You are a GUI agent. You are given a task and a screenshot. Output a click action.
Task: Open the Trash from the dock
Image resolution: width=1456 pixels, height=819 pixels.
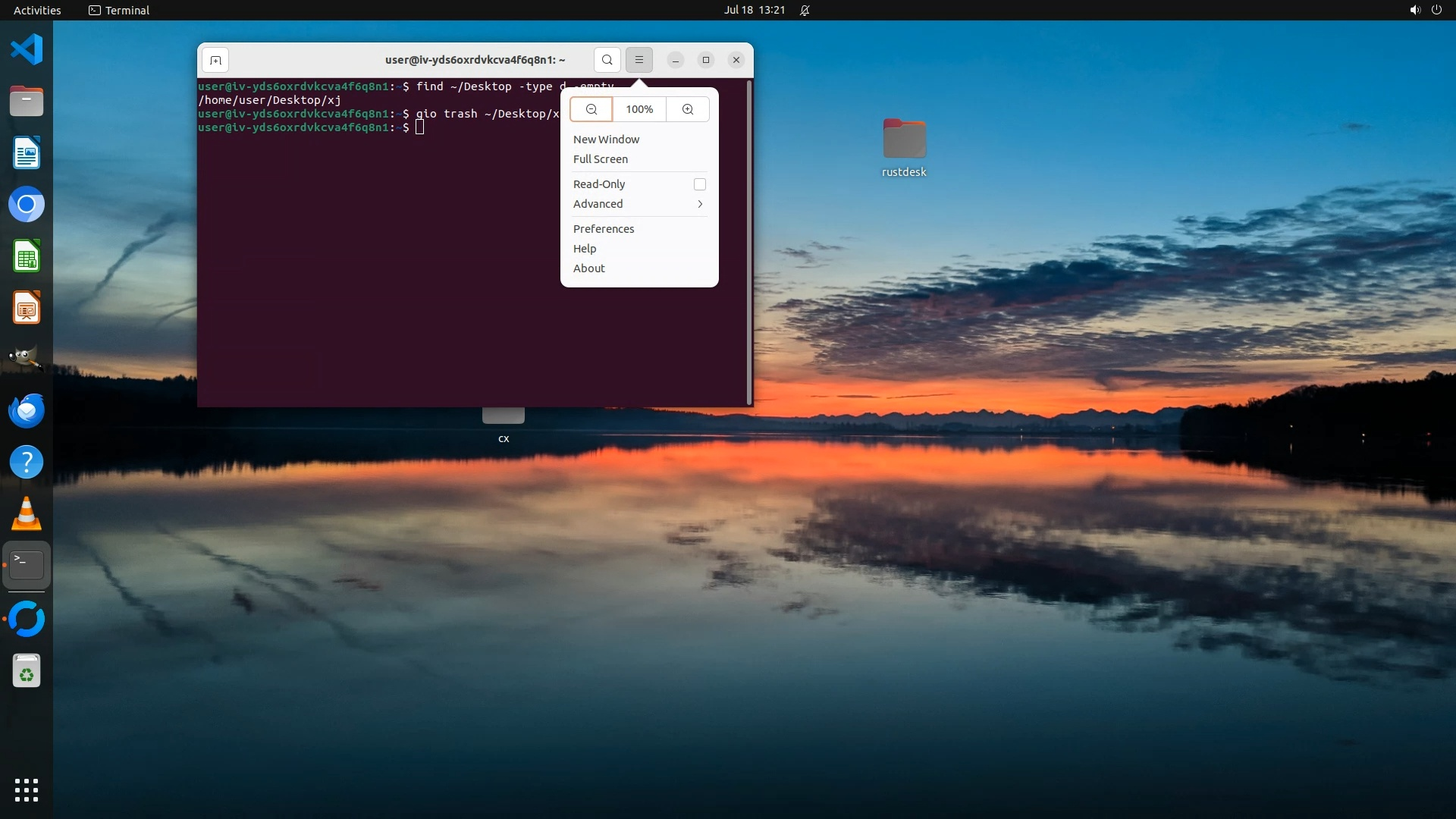click(27, 671)
